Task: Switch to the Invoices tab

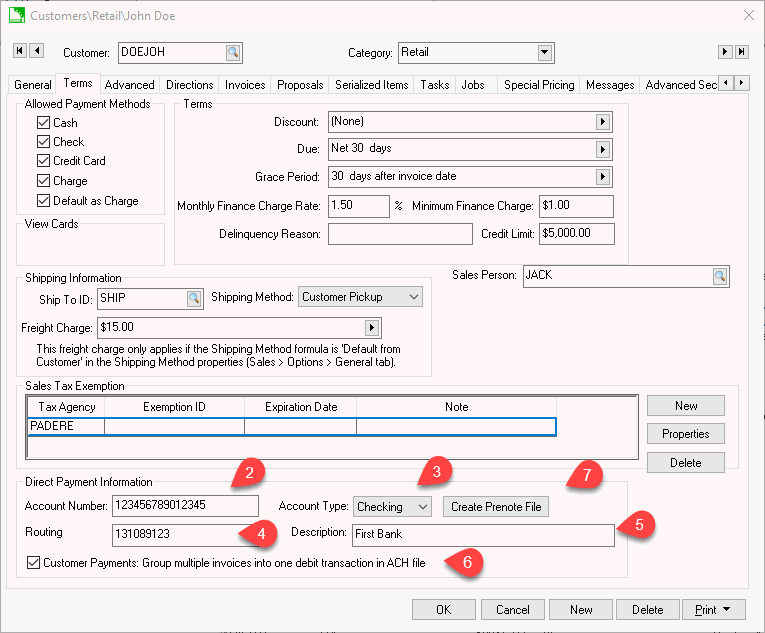Action: 245,85
